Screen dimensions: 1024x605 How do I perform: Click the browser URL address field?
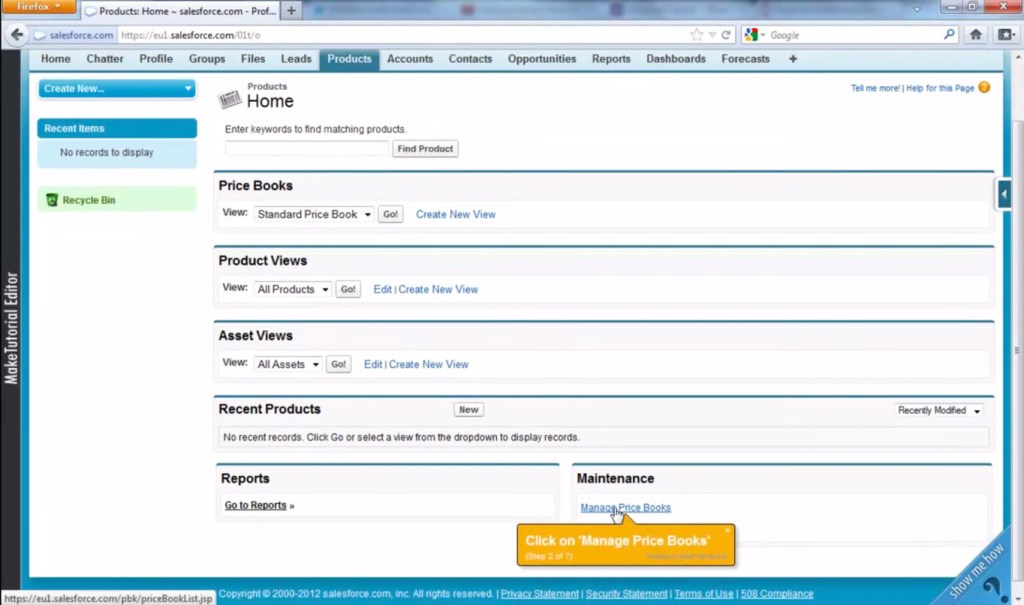(x=404, y=35)
